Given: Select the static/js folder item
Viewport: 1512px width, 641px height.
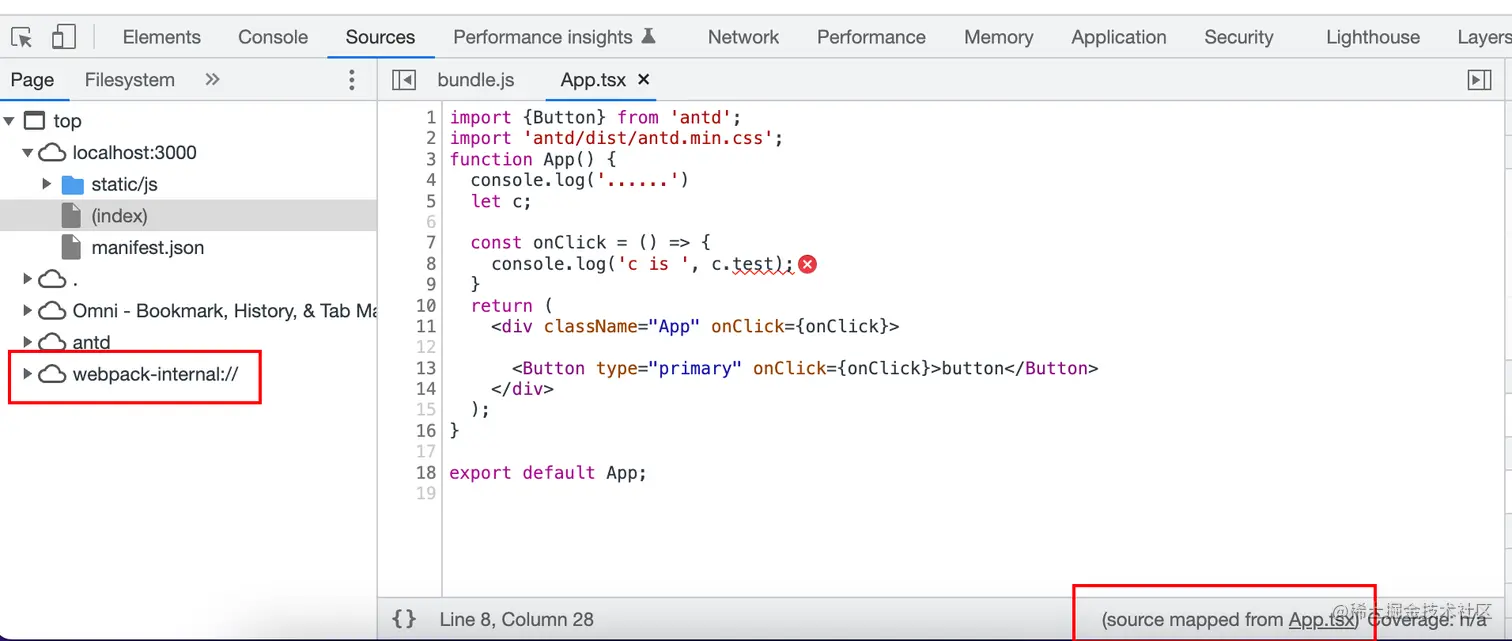Looking at the screenshot, I should coord(124,184).
